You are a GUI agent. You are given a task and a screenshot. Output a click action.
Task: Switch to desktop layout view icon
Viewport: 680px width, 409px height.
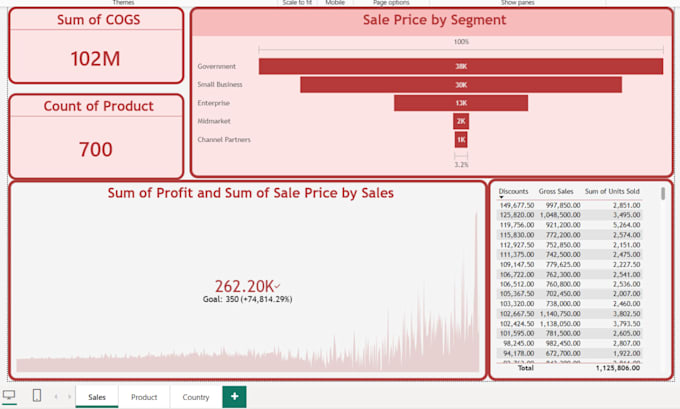(9, 395)
